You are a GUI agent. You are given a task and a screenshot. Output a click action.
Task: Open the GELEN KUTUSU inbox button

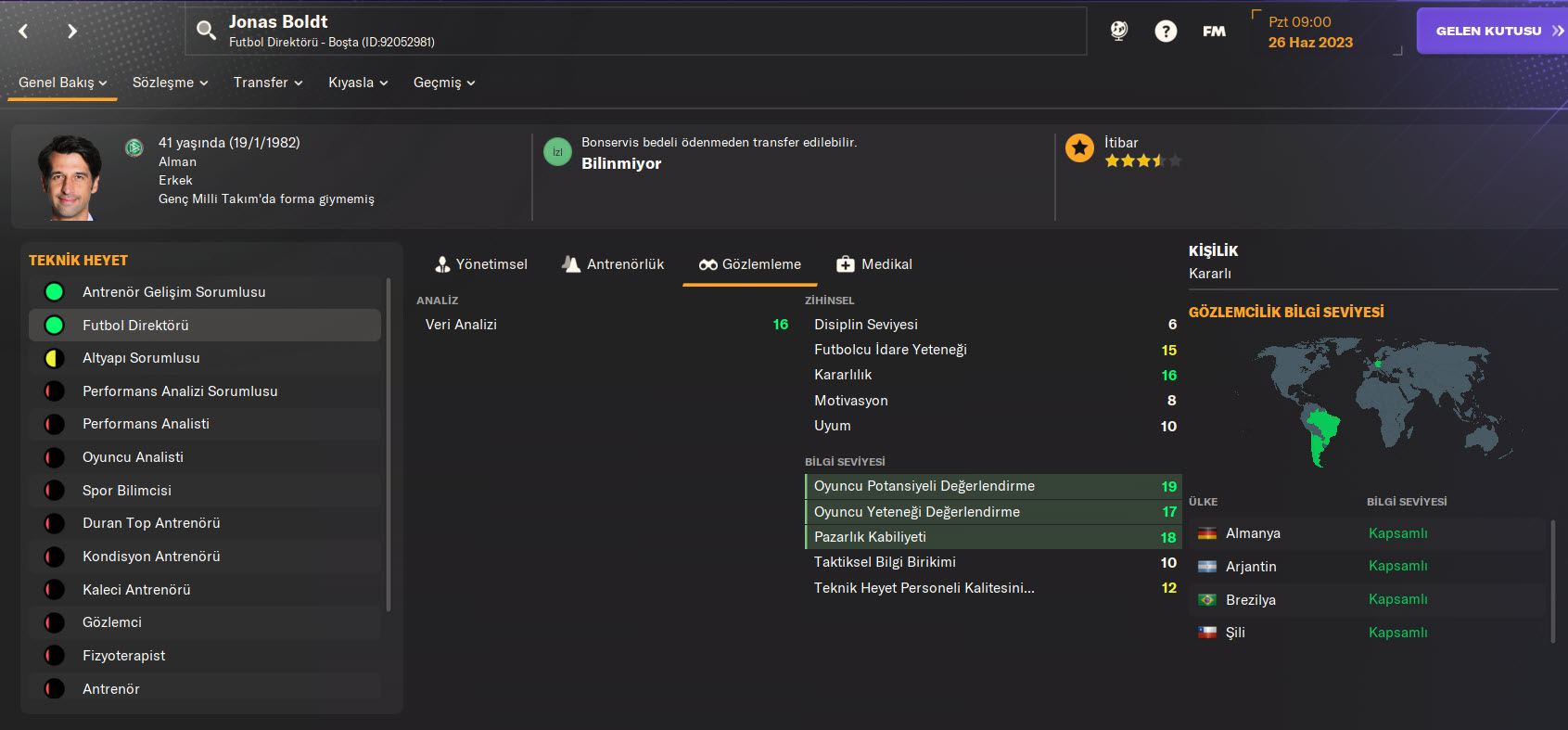[x=1492, y=31]
